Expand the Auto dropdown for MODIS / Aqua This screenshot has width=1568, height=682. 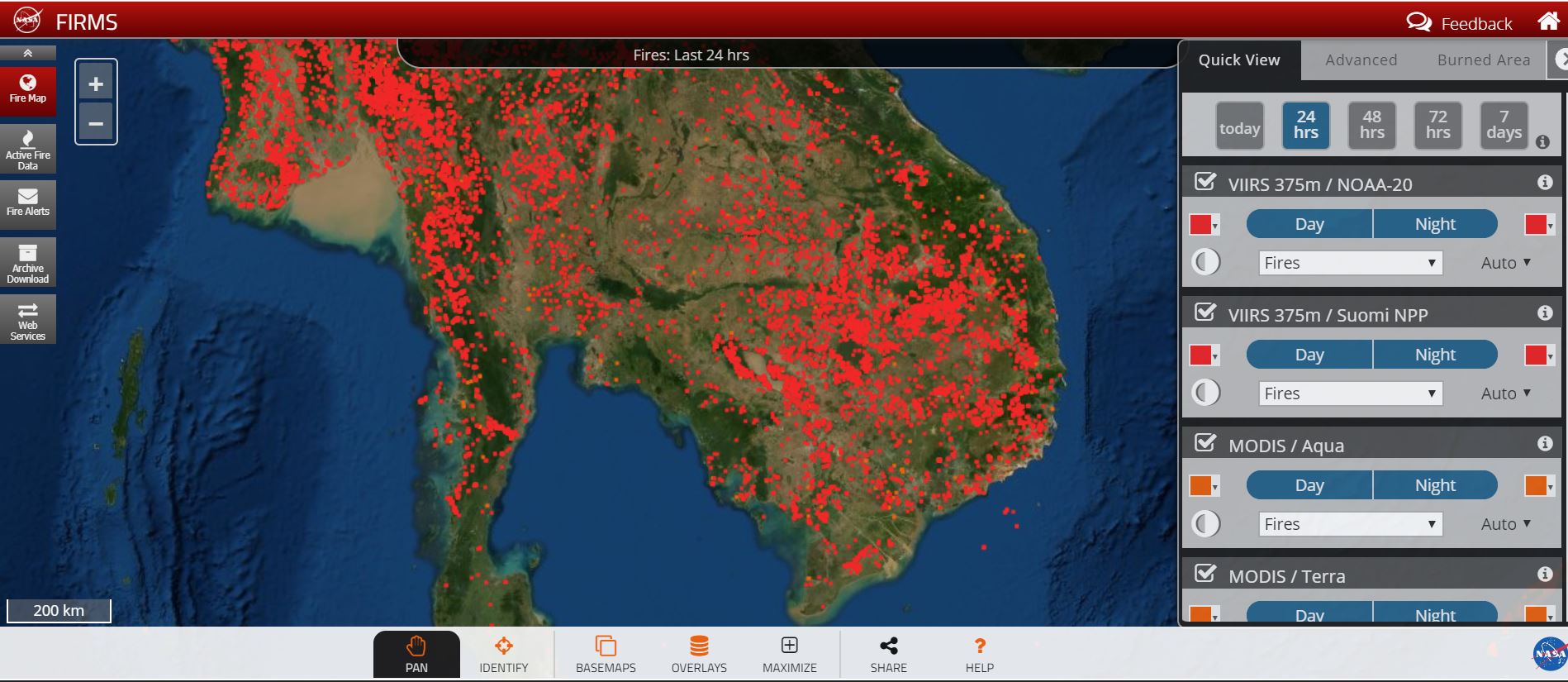point(1506,524)
